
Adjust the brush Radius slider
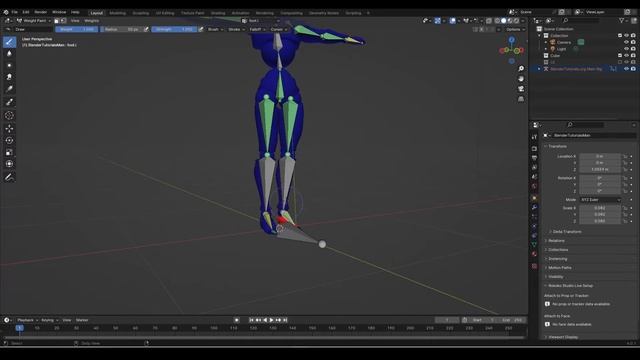121,29
